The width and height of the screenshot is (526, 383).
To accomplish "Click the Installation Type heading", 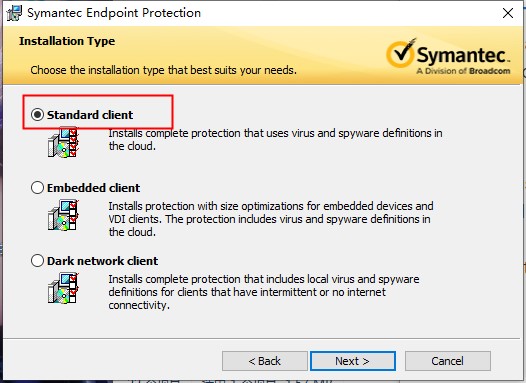I will (67, 41).
